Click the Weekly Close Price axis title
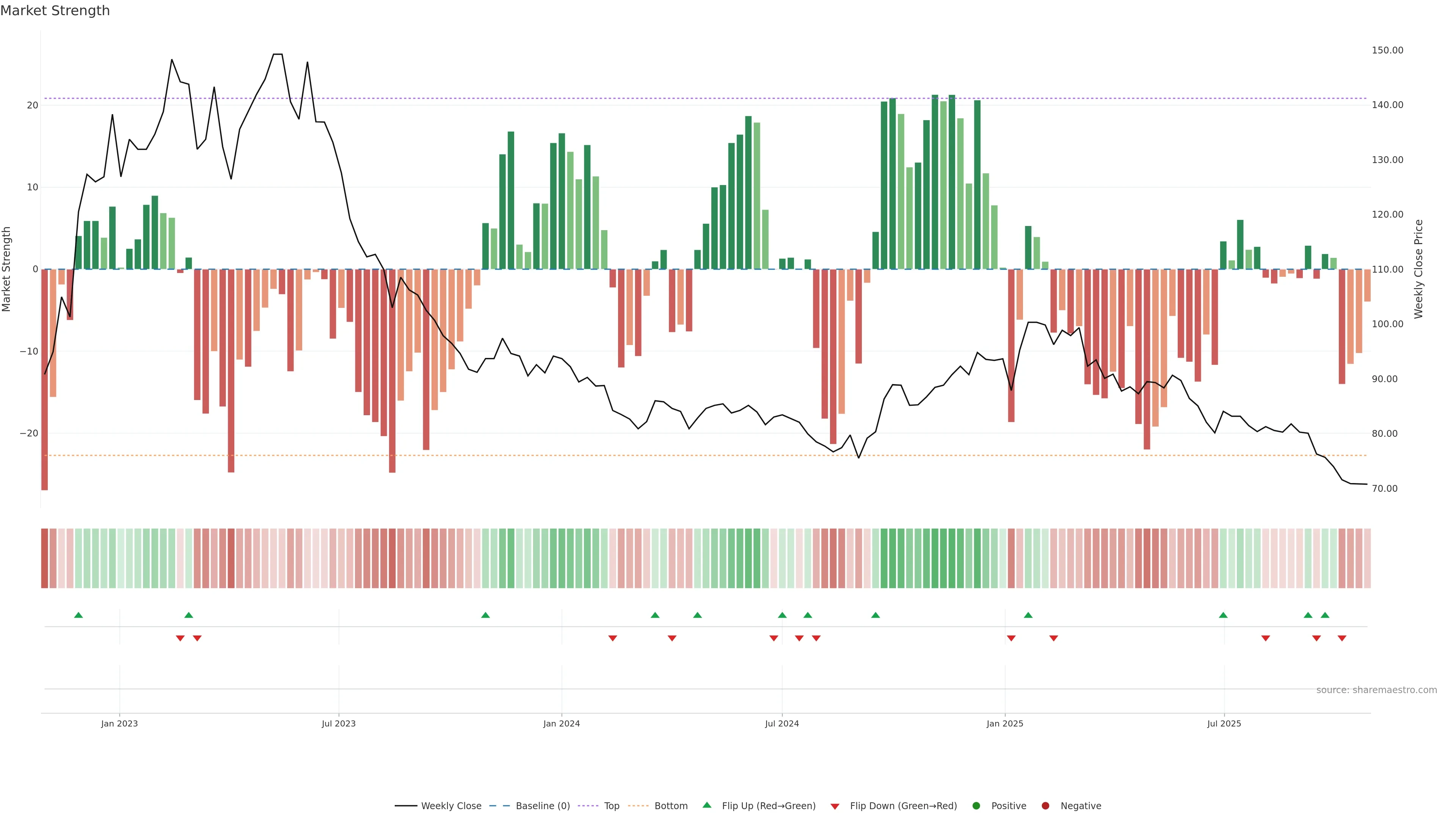Image resolution: width=1456 pixels, height=819 pixels. click(x=1418, y=269)
